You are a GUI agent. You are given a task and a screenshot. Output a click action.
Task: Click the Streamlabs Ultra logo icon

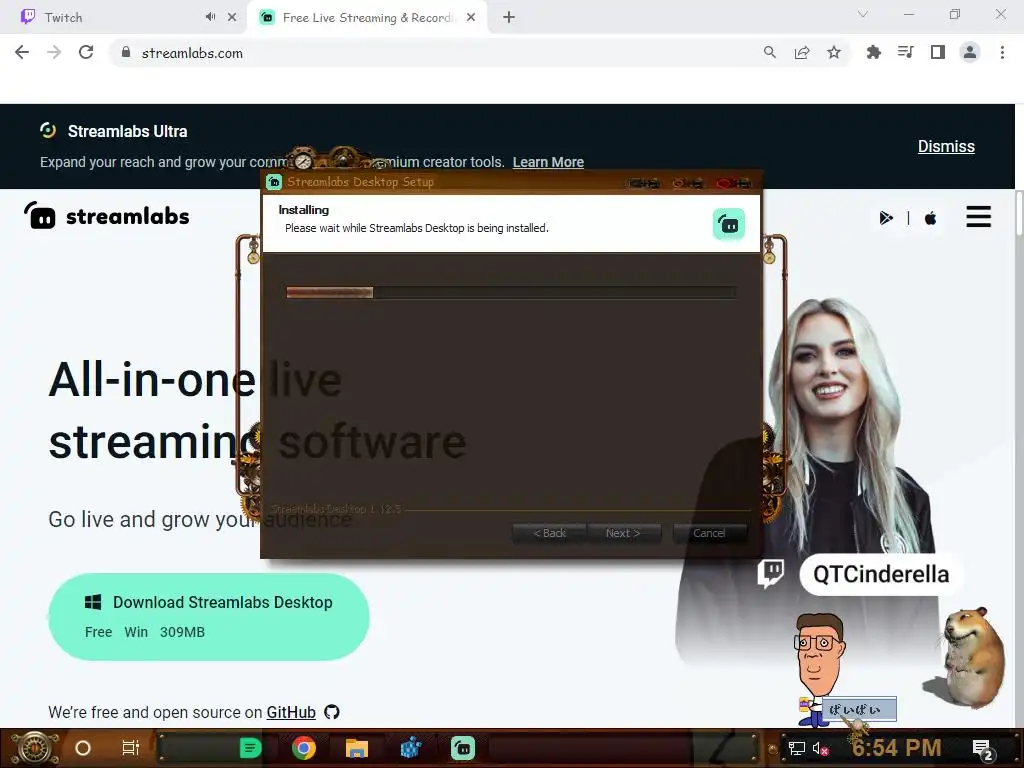(48, 131)
